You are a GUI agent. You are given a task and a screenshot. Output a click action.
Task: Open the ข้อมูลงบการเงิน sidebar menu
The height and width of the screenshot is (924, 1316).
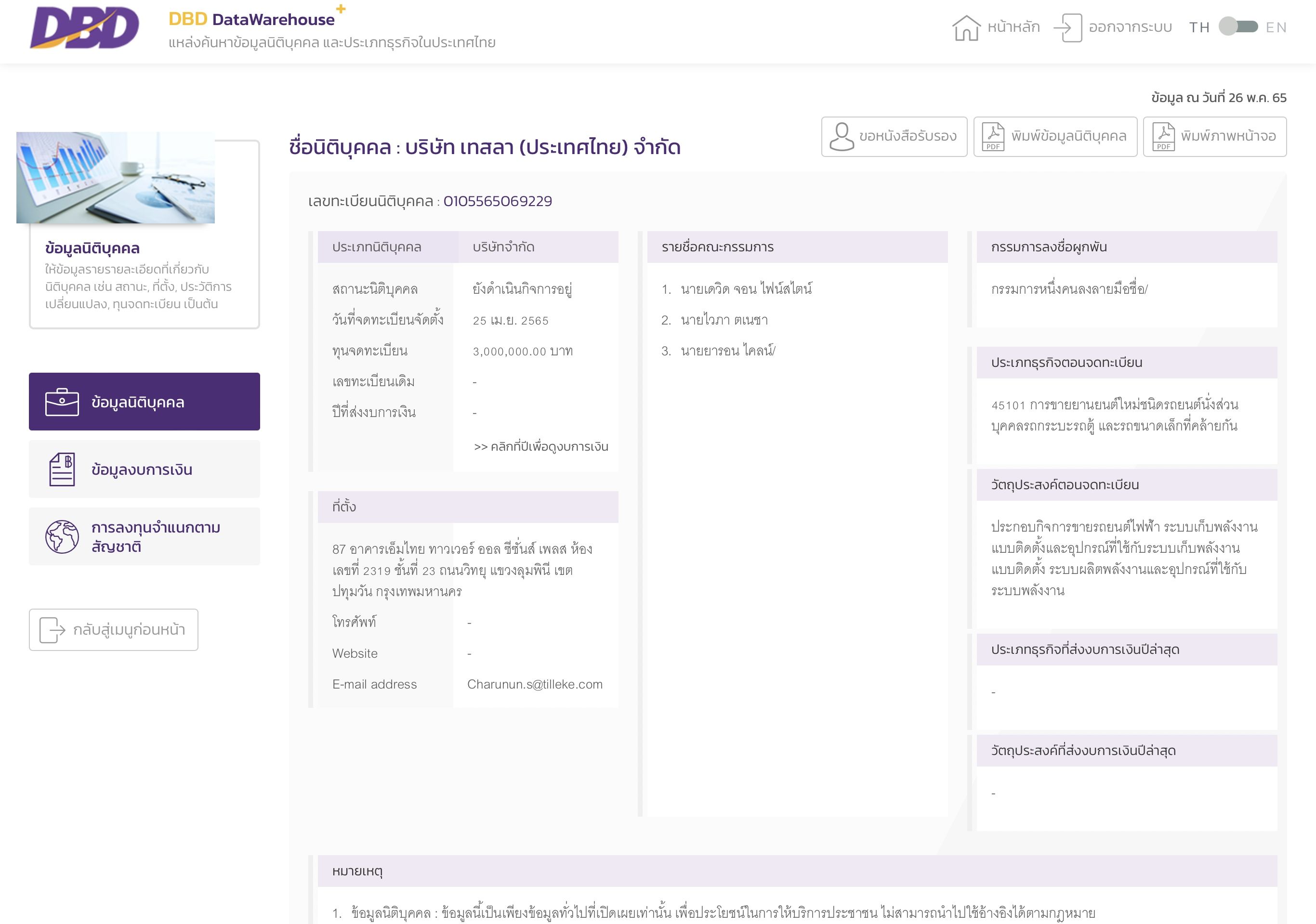pos(145,469)
